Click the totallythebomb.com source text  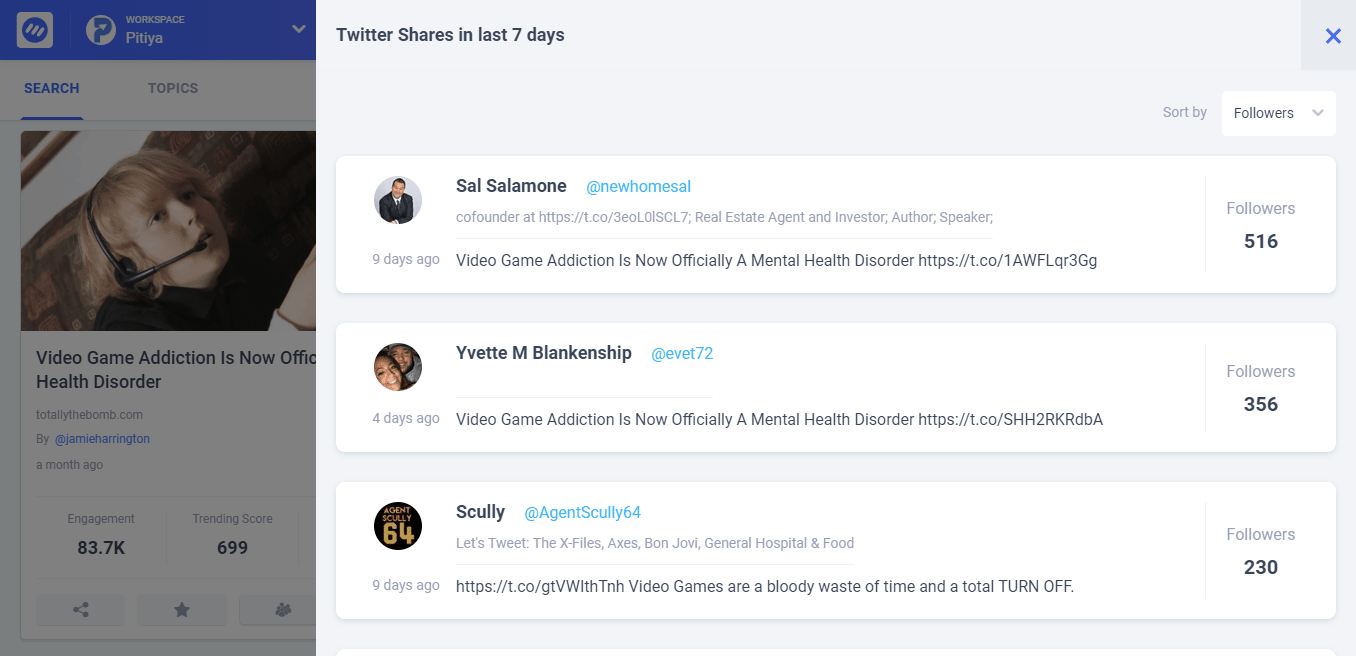click(x=89, y=415)
